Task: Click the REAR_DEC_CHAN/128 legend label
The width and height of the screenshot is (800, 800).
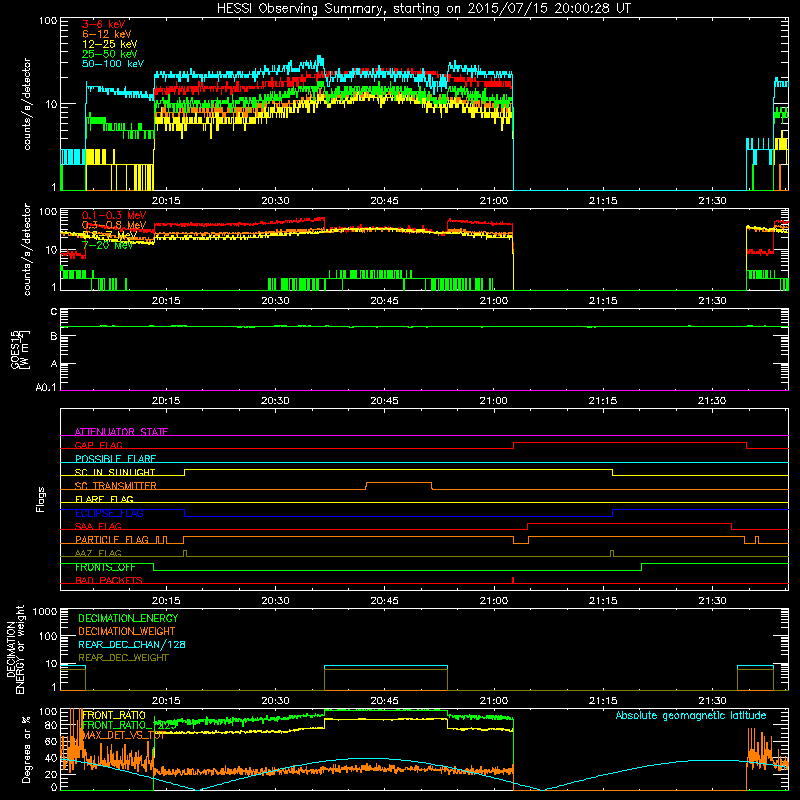Action: [x=132, y=644]
